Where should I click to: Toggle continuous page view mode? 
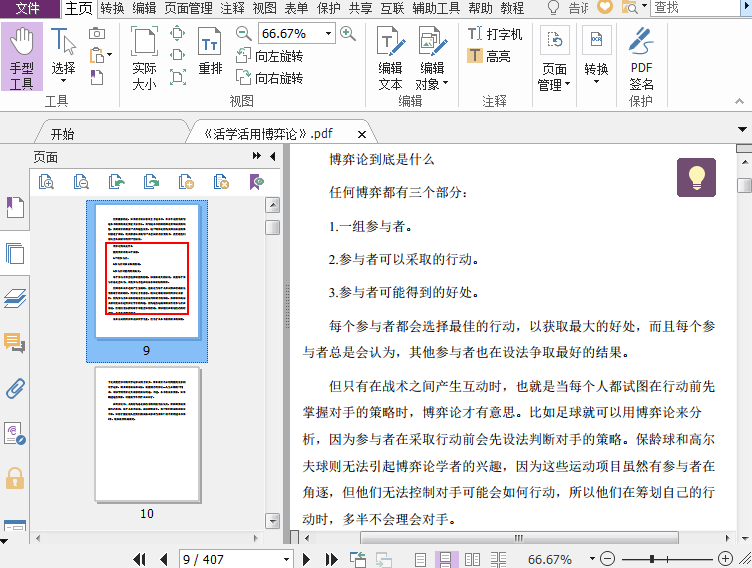tap(446, 559)
